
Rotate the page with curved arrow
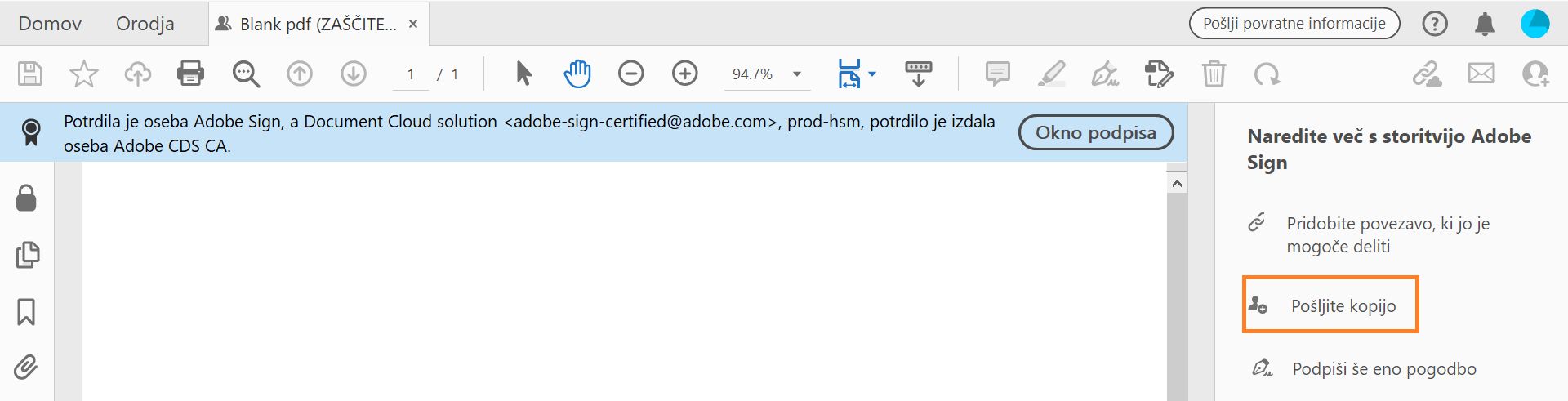click(1267, 74)
